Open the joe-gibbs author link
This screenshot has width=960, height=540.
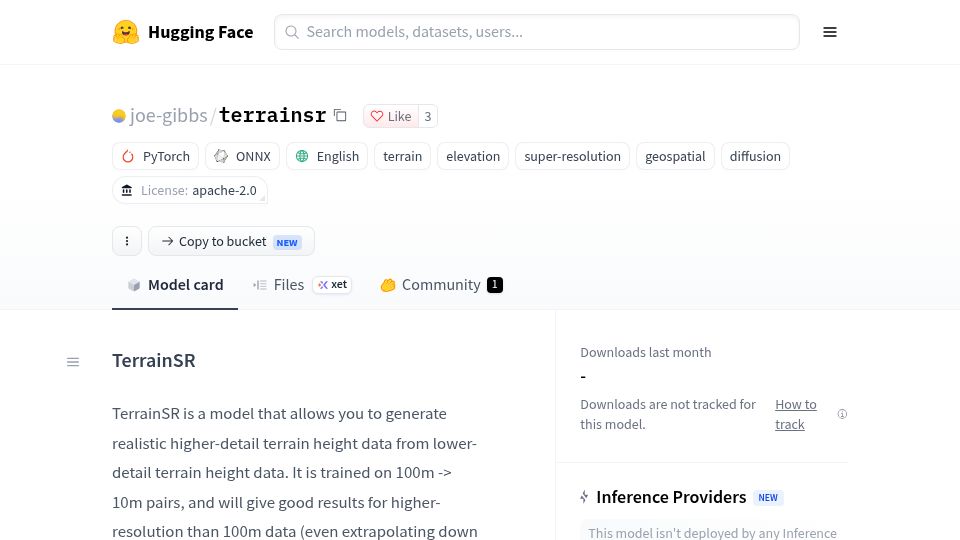pos(168,115)
